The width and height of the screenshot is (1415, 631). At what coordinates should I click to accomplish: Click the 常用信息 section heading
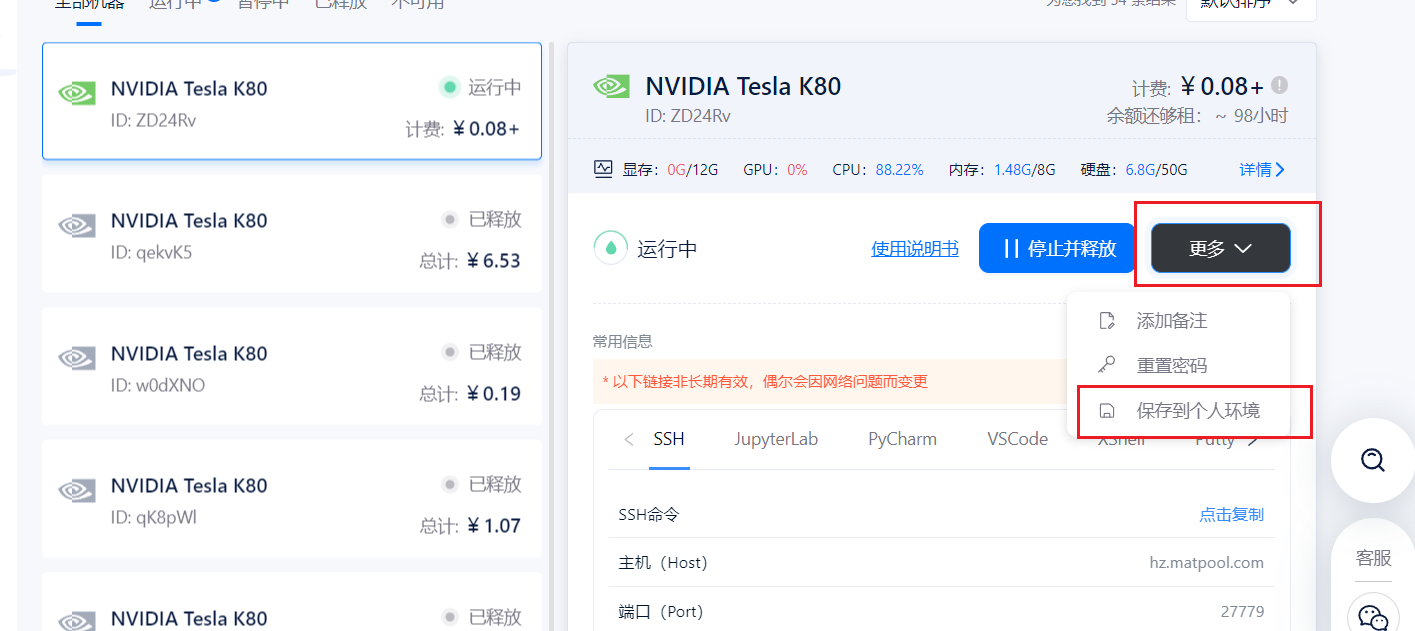[x=622, y=341]
